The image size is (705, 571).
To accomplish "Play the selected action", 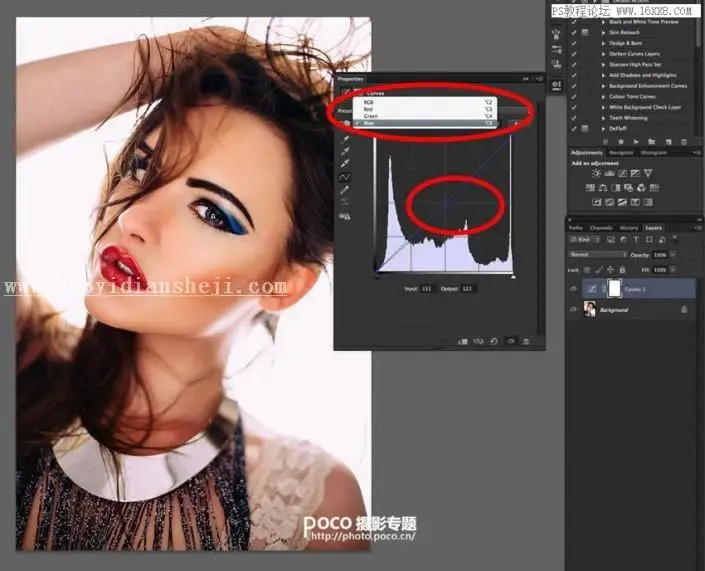I will coord(636,142).
